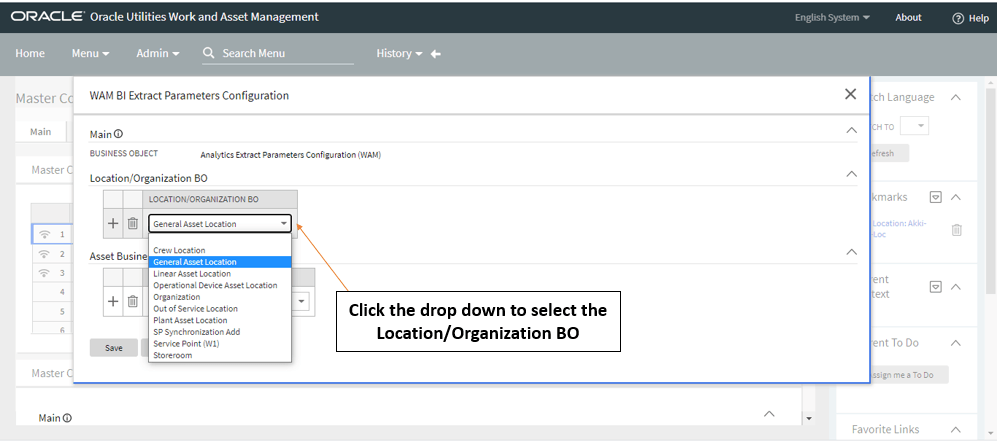
Task: Click the History back arrow icon
Action: pyautogui.click(x=435, y=54)
